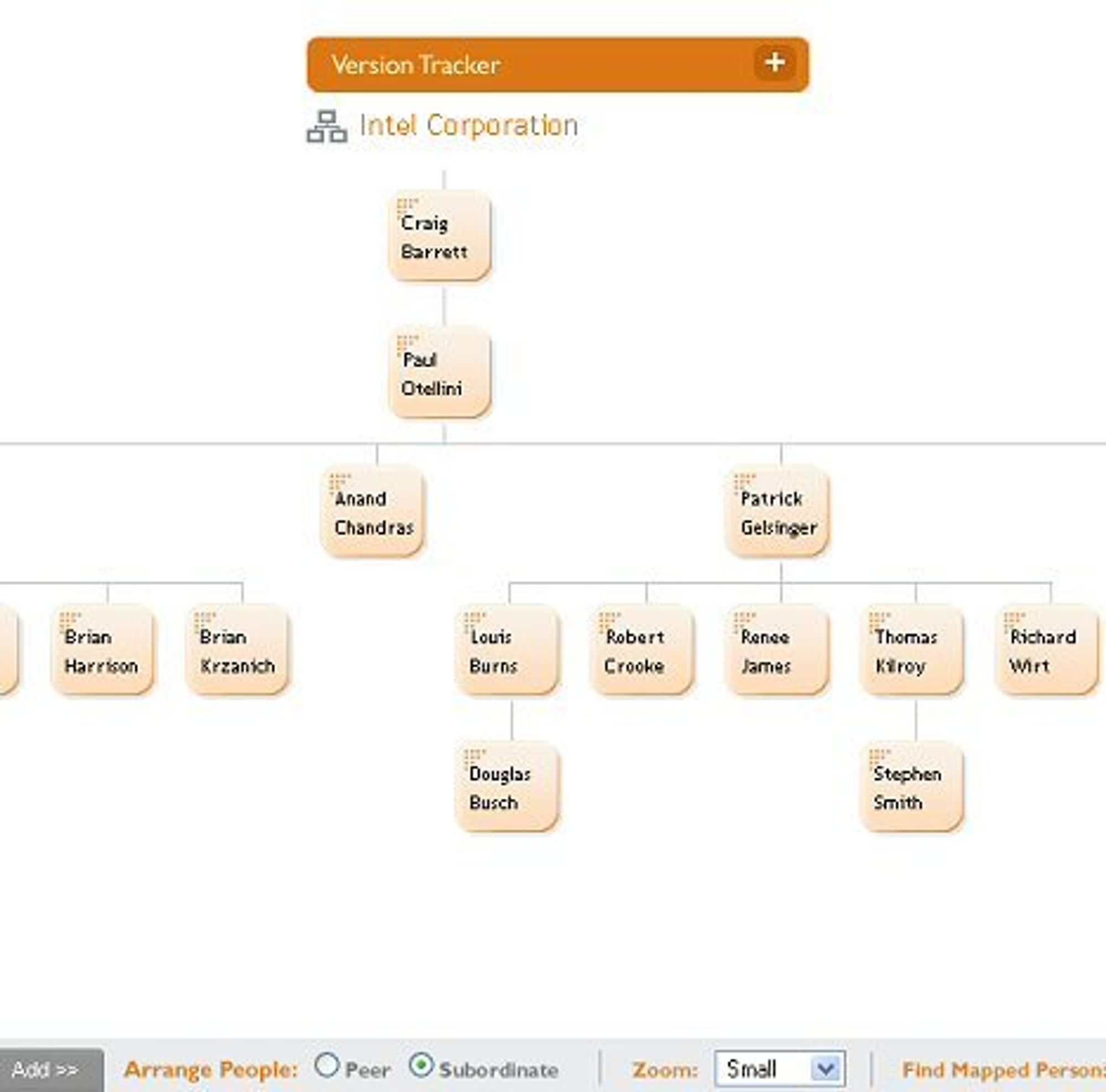
Task: Select the Brian Krzanich card
Action: pyautogui.click(x=237, y=650)
